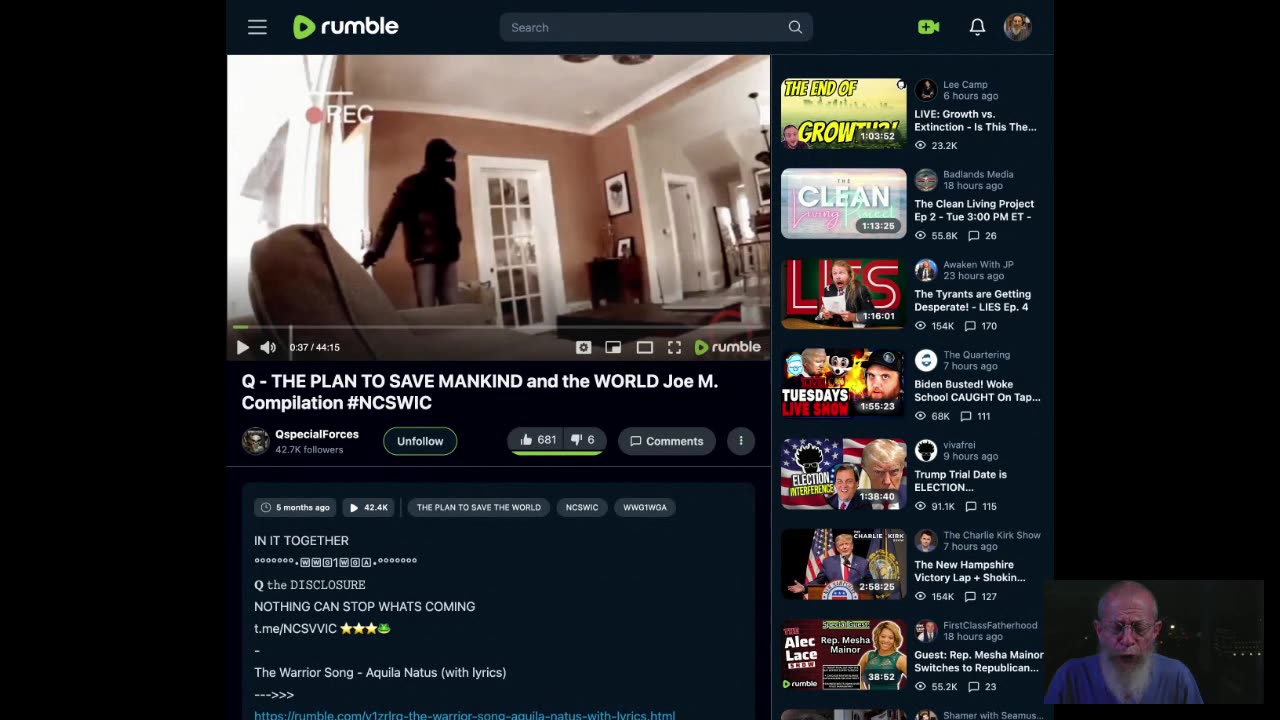Image resolution: width=1280 pixels, height=720 pixels.
Task: Click comments icon on The Quartering video
Action: pyautogui.click(x=966, y=416)
